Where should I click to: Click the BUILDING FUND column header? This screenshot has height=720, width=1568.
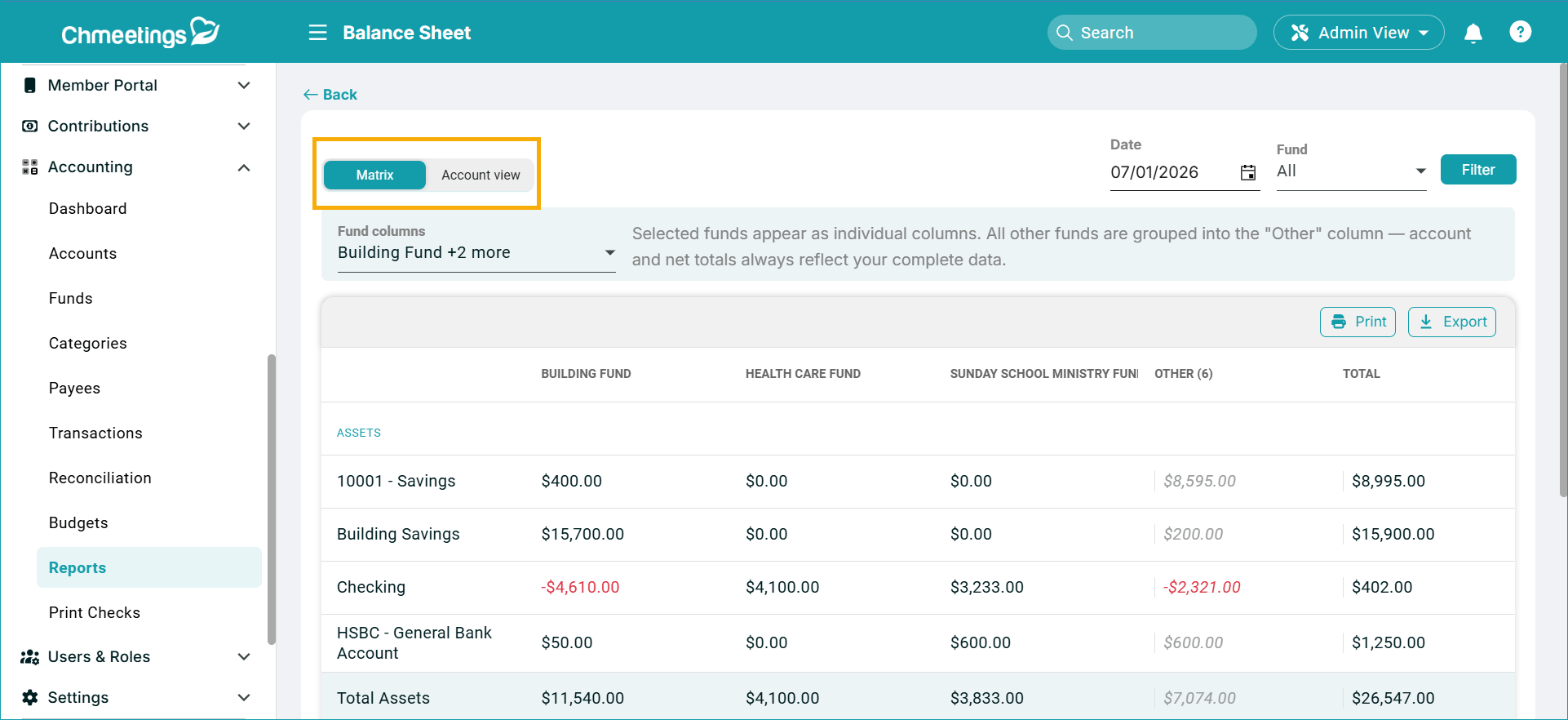[586, 374]
